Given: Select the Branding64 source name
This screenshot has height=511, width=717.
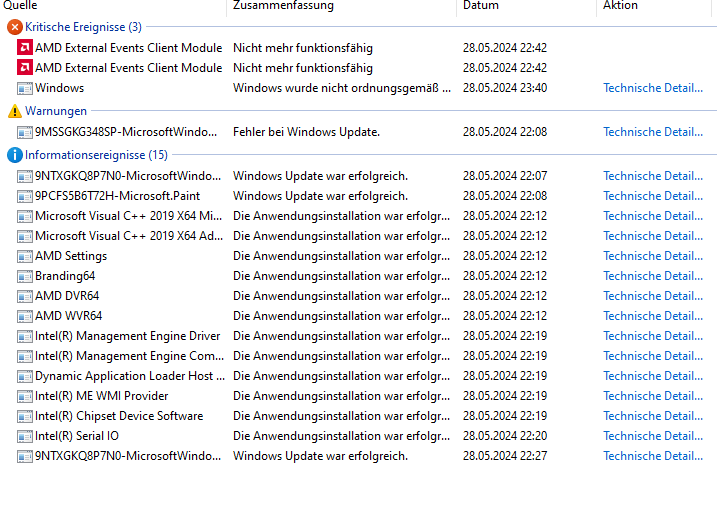Looking at the screenshot, I should pyautogui.click(x=65, y=276).
